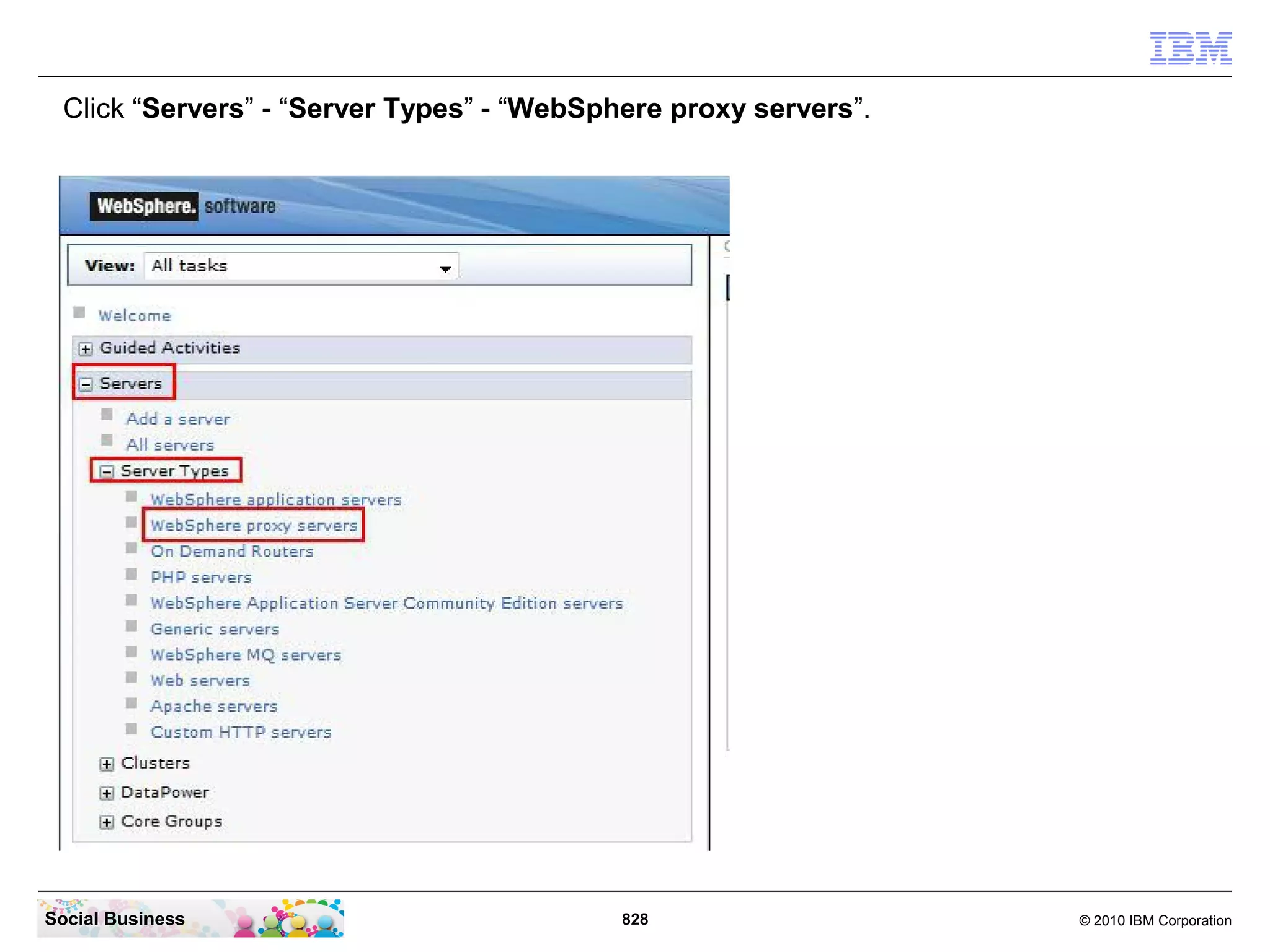Click the DataPower label

[165, 792]
